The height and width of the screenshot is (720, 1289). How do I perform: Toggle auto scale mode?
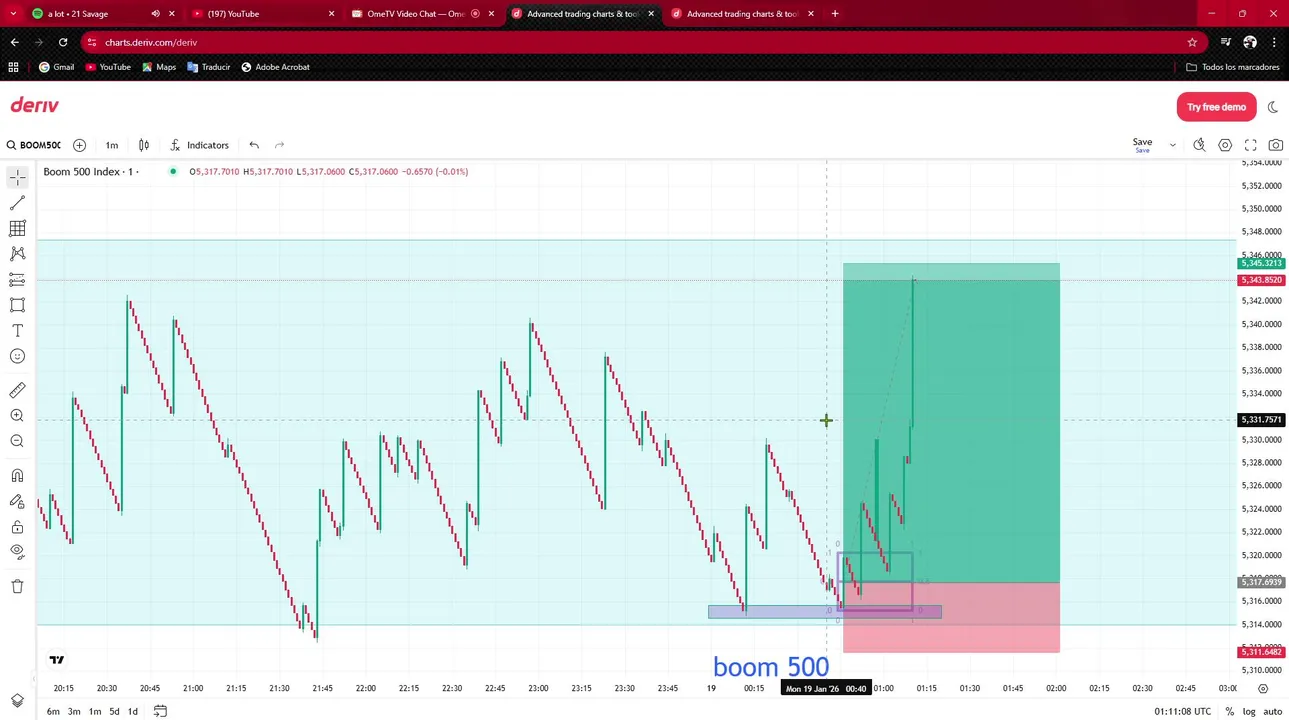coord(1272,711)
